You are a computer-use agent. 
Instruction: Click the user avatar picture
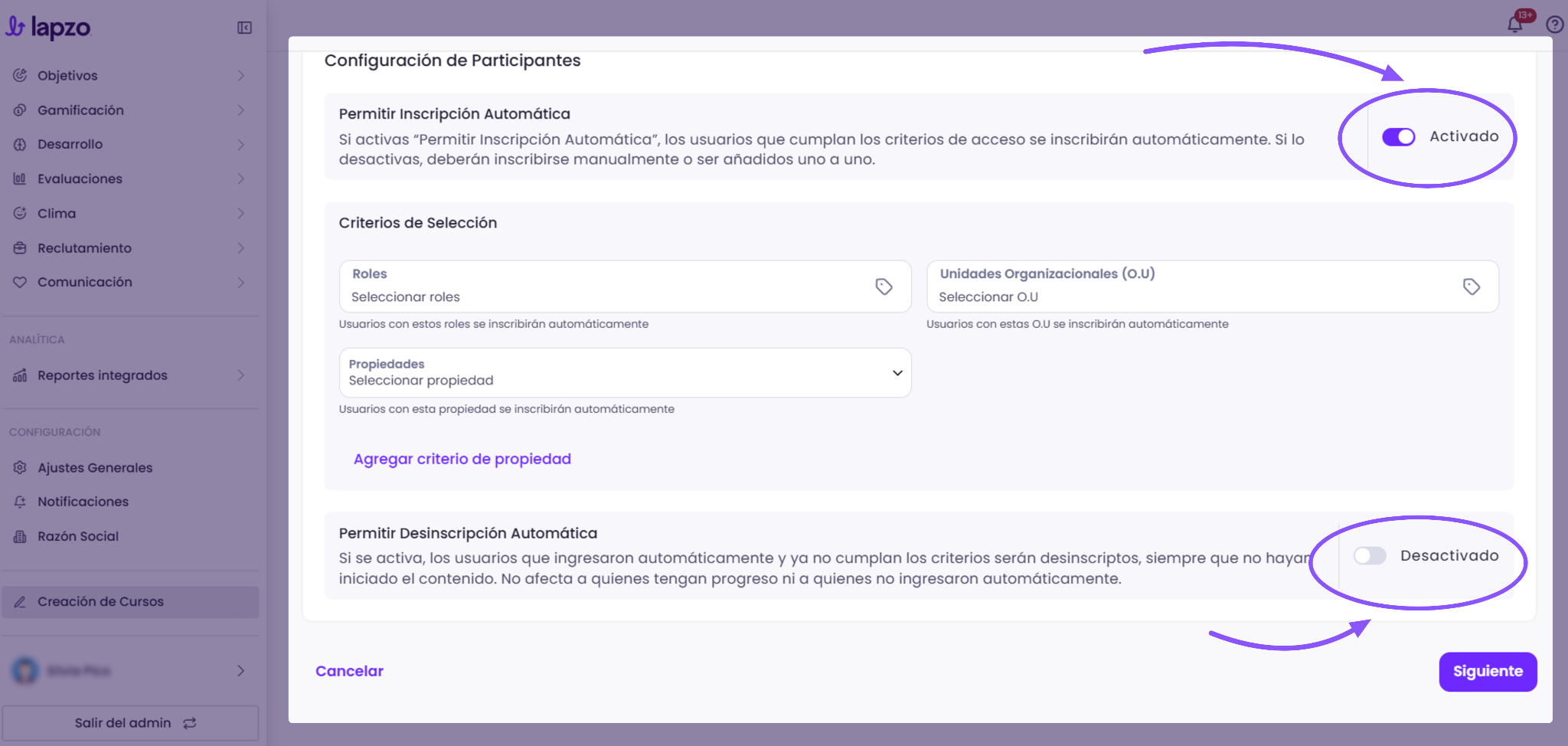click(25, 671)
